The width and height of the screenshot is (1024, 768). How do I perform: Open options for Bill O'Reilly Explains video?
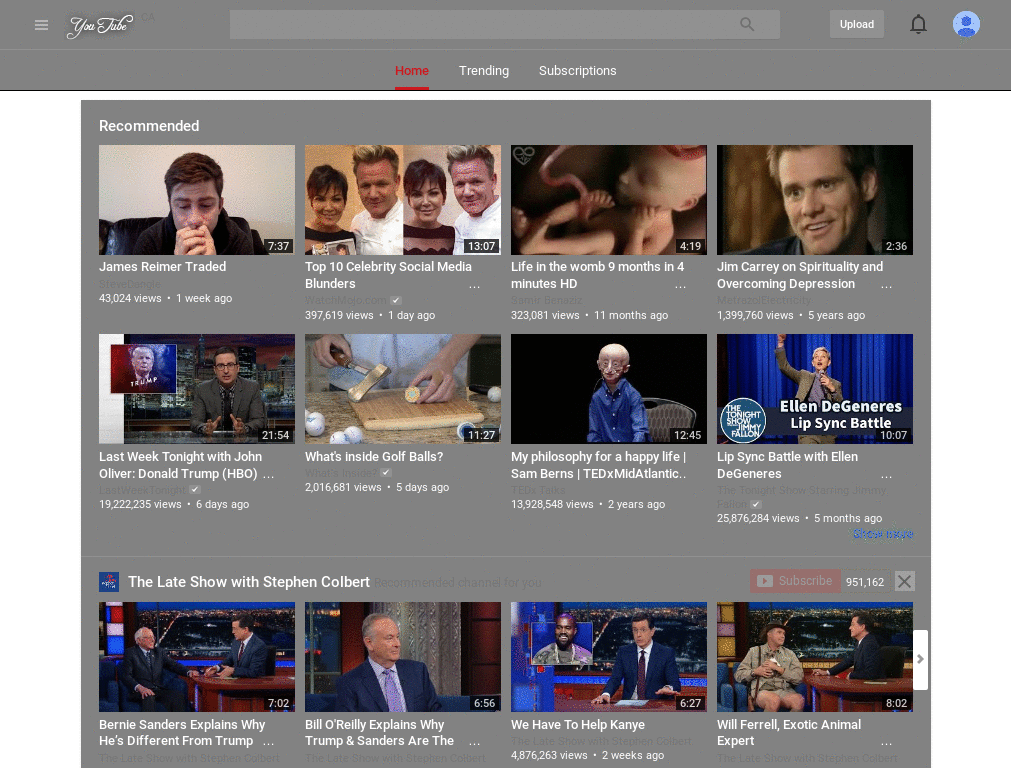(x=474, y=743)
